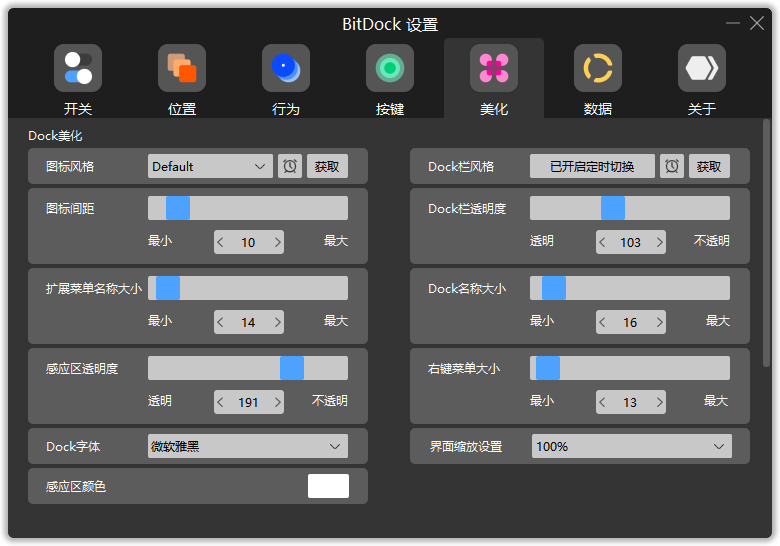Select the 美化 pink flower icon

(494, 68)
